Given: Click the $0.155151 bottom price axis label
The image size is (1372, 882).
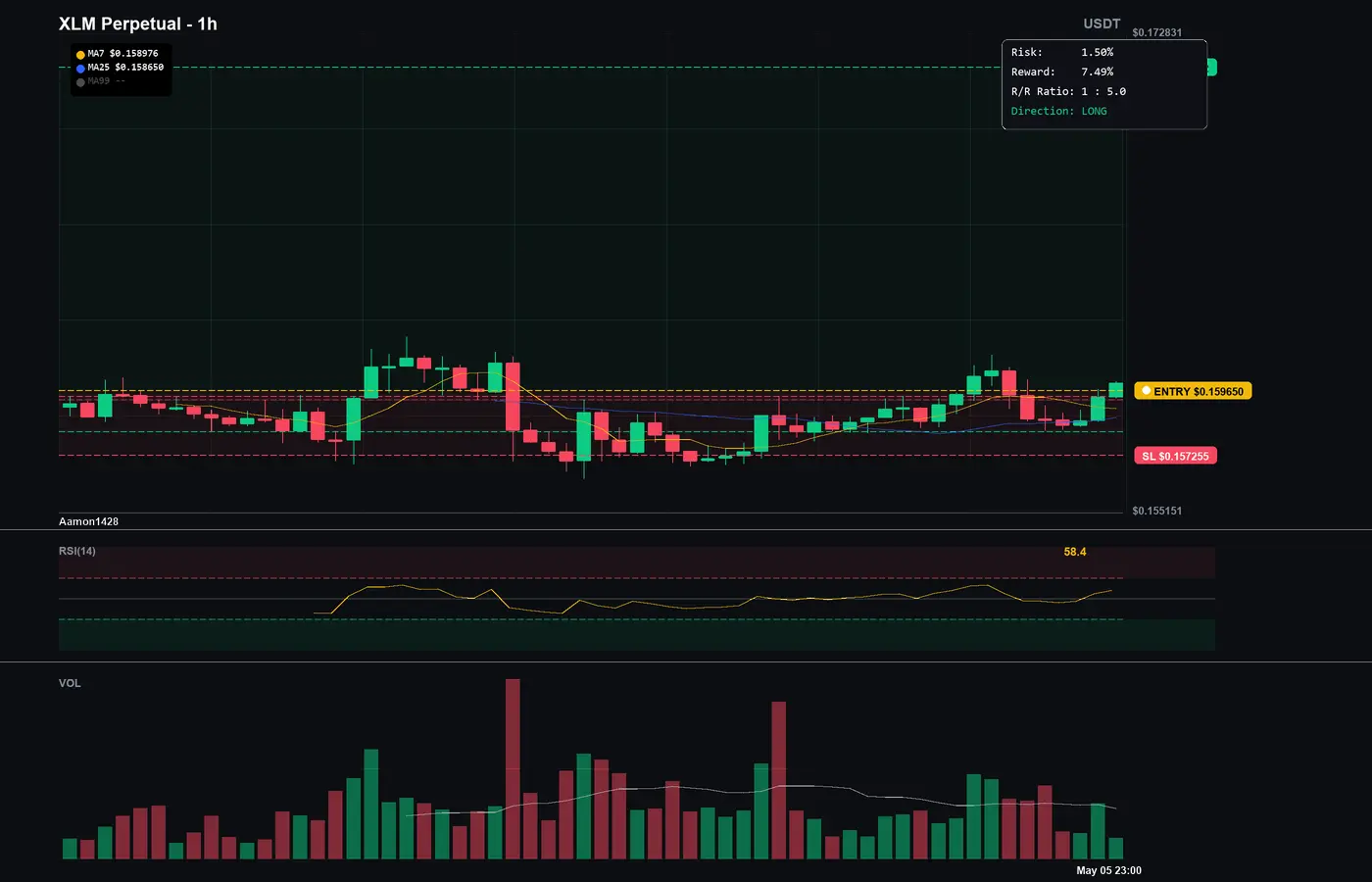Looking at the screenshot, I should coord(1156,511).
